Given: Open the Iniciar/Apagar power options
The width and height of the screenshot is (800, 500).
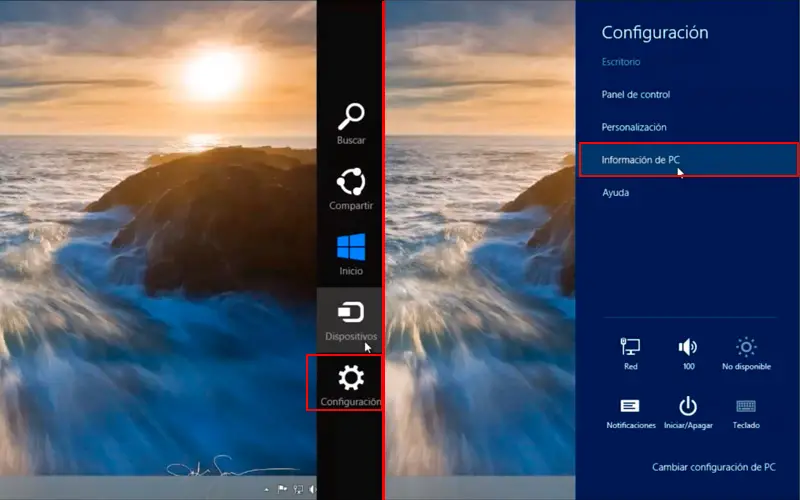Looking at the screenshot, I should tap(688, 412).
